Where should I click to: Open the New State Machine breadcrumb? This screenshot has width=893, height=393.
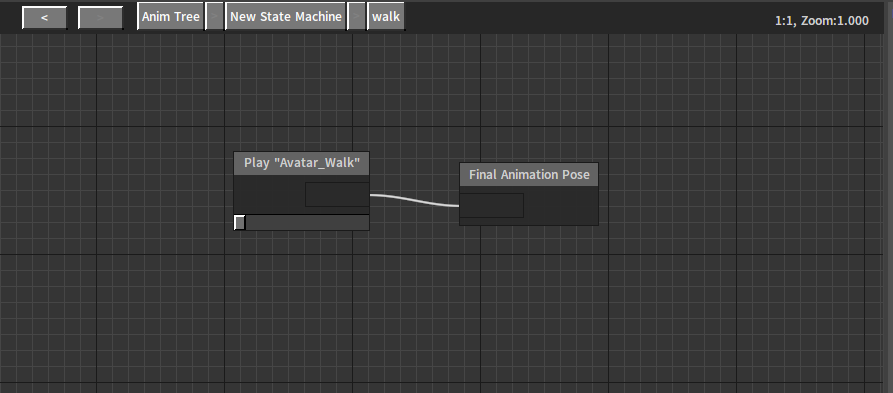286,17
